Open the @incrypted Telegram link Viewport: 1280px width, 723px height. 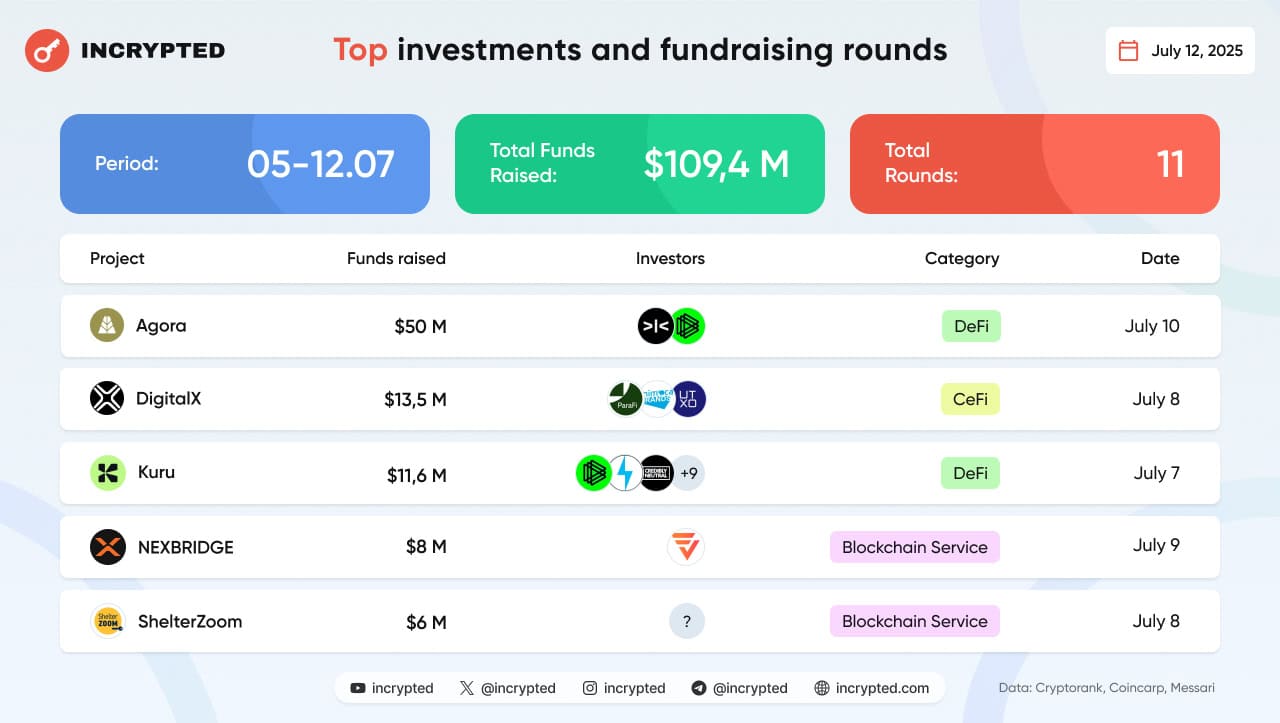739,688
